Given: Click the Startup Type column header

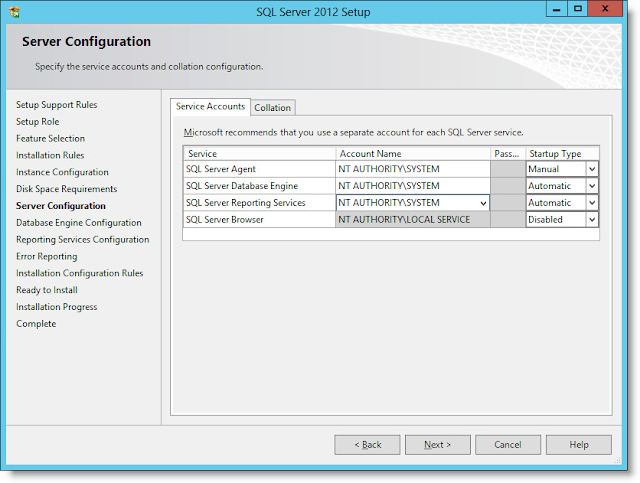Looking at the screenshot, I should click(562, 154).
